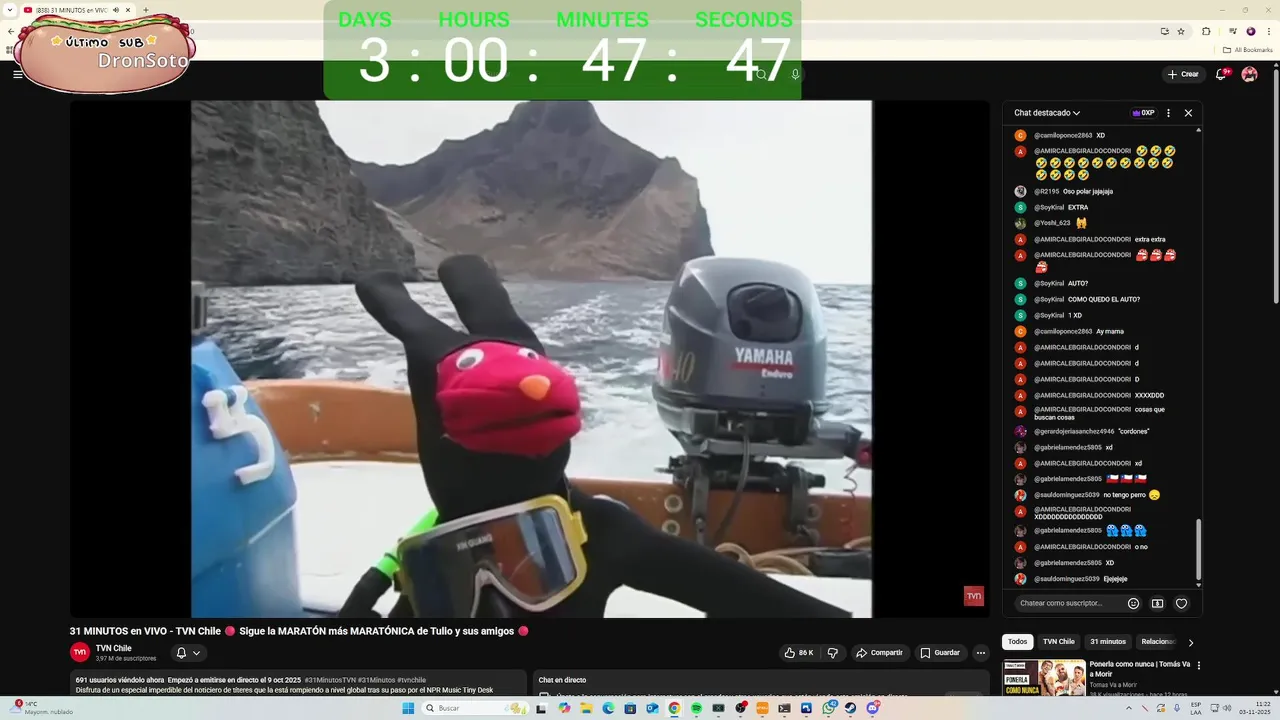Screen dimensions: 1280x720
Task: Open the TVN Chile channel name link
Action: pyautogui.click(x=114, y=648)
